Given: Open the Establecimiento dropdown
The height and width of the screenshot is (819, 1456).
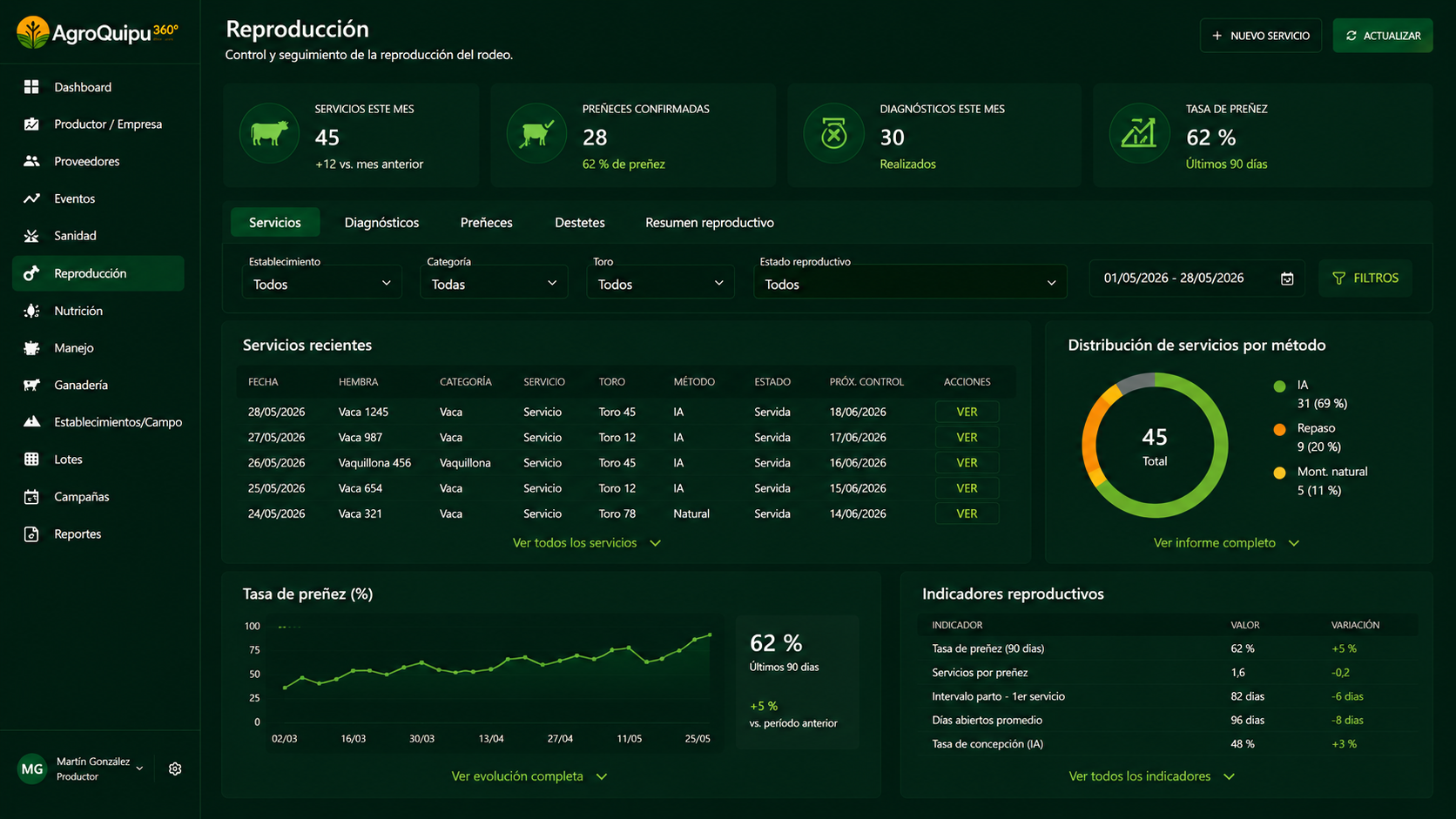Looking at the screenshot, I should click(321, 284).
